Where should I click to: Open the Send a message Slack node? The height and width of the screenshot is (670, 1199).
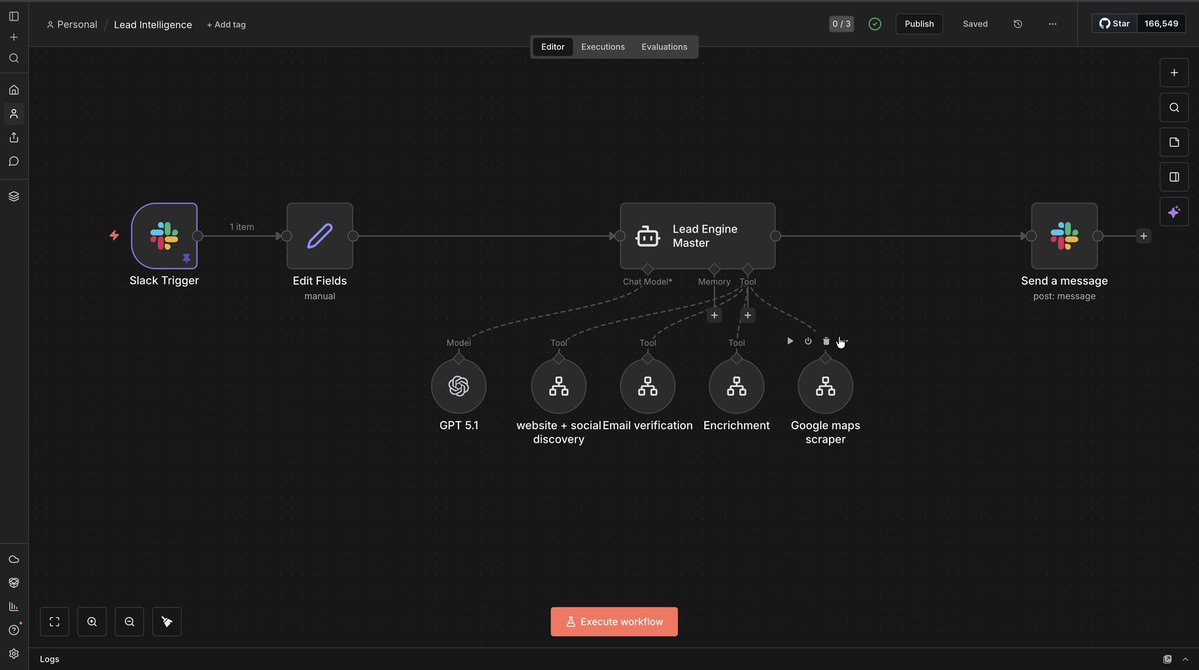point(1064,236)
